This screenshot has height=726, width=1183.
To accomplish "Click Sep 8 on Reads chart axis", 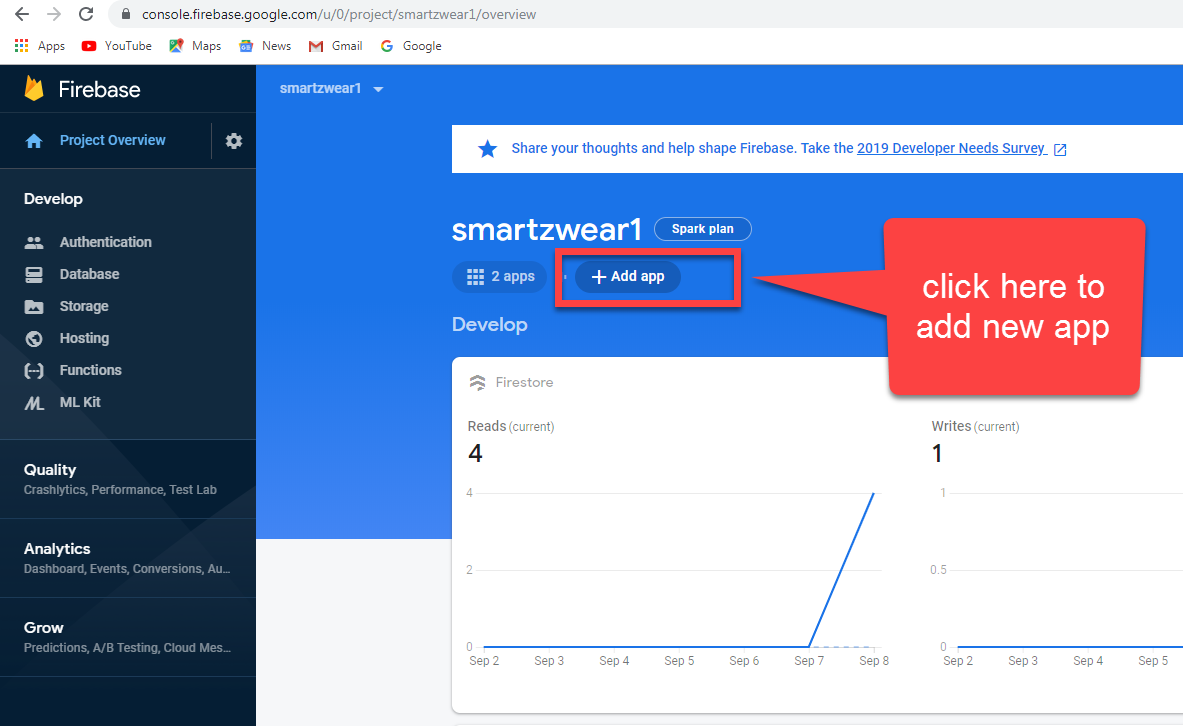I will [x=874, y=661].
